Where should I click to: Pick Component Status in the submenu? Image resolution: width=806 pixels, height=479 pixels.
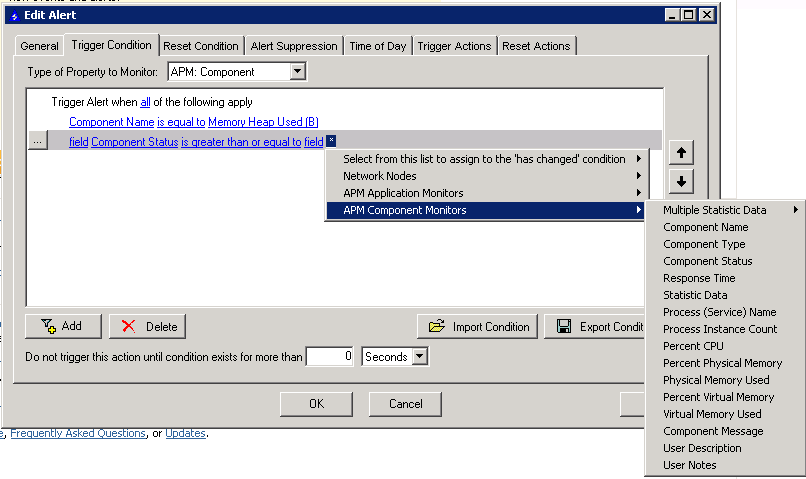pyautogui.click(x=725, y=261)
